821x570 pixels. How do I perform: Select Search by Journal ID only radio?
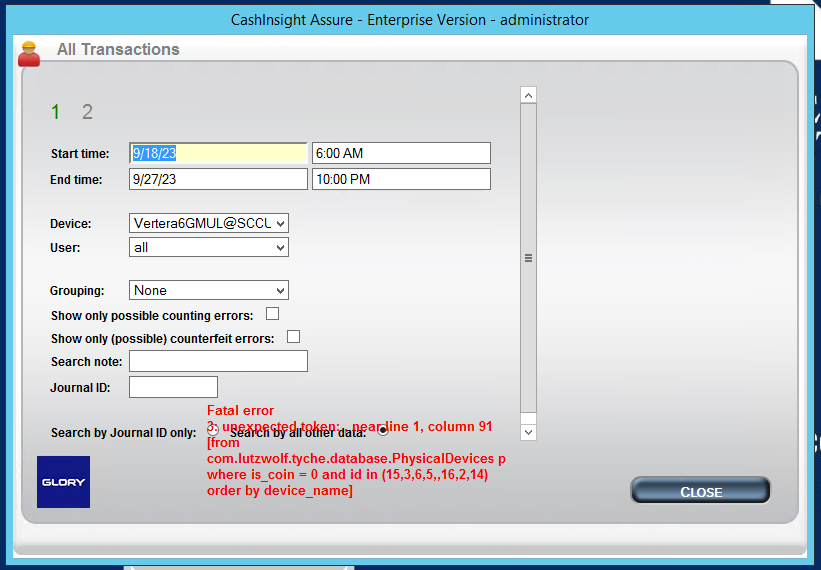[x=213, y=431]
